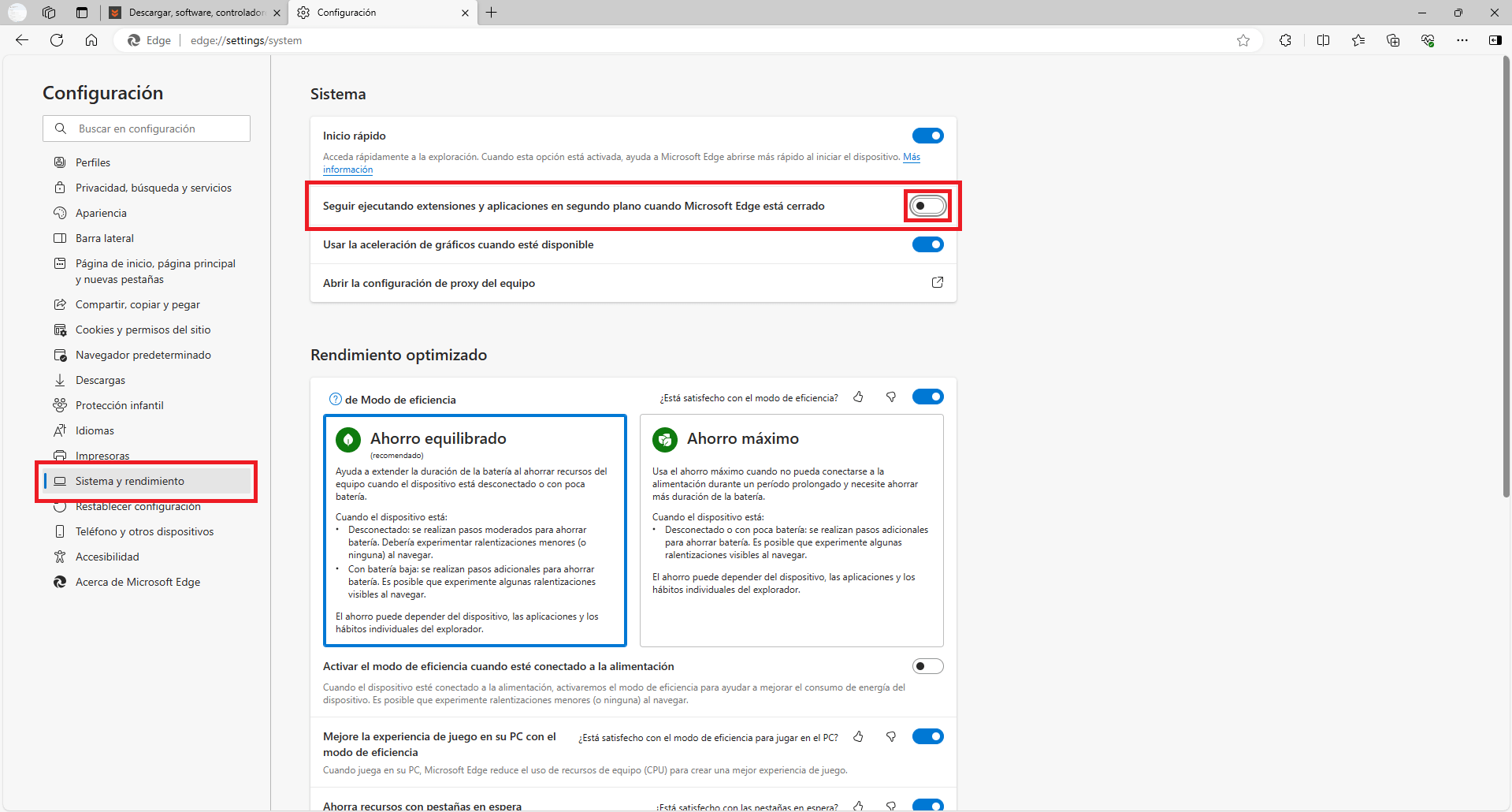1512x812 pixels.
Task: Choose the Ahorro máximo card
Action: tap(792, 531)
